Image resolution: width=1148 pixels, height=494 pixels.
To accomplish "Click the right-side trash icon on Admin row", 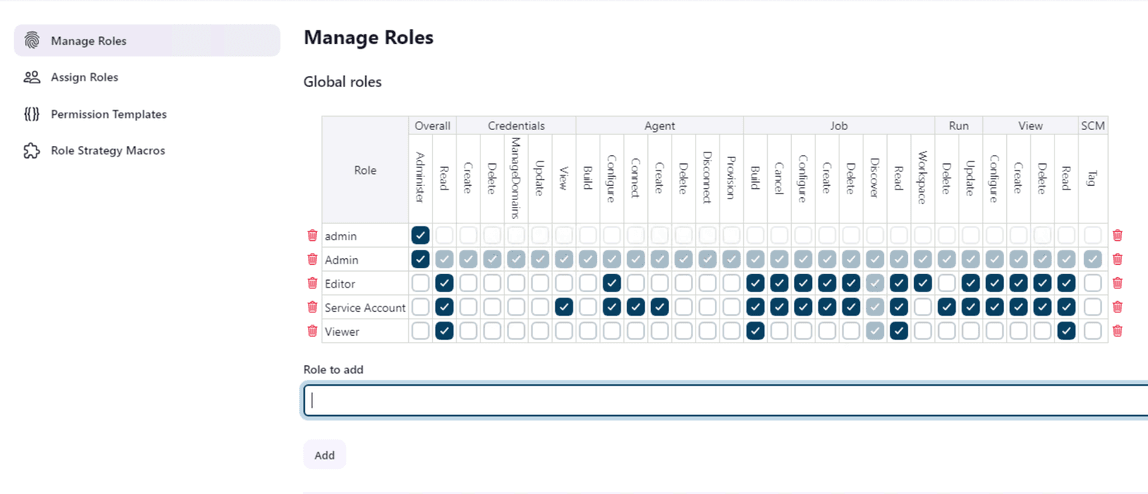I will click(x=1117, y=260).
